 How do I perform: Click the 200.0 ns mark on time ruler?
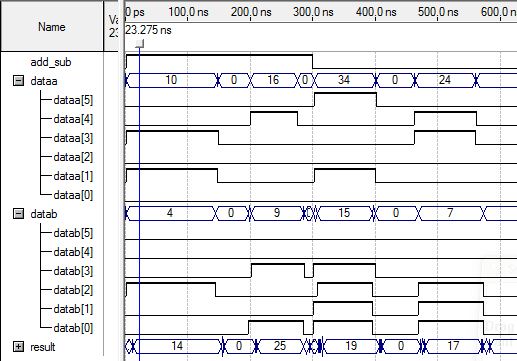point(251,12)
